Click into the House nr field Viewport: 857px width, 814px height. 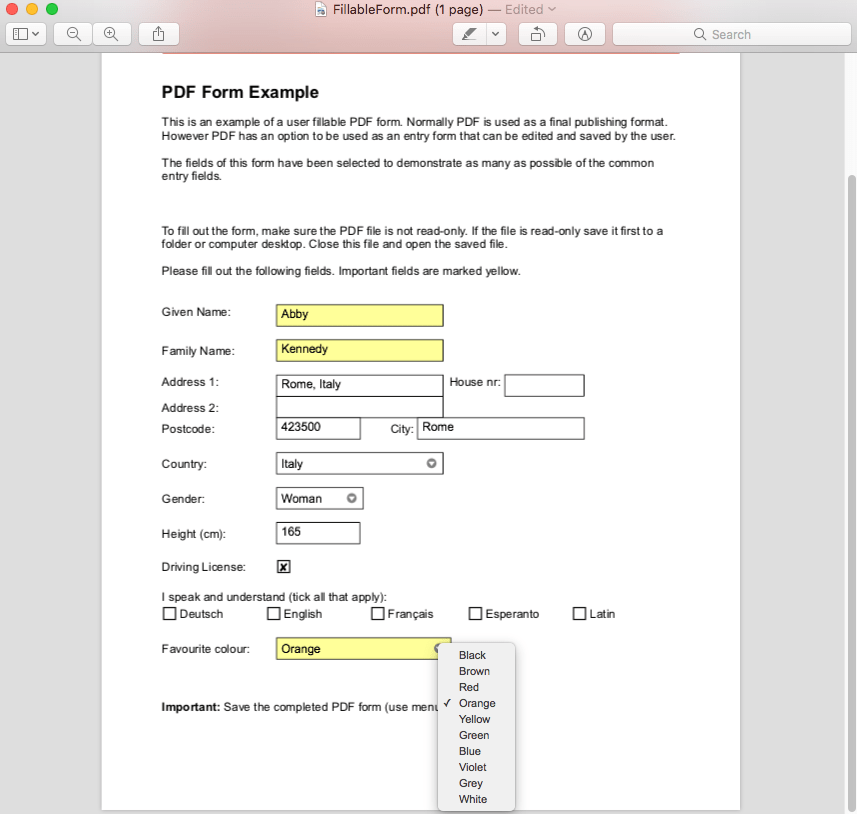tap(543, 385)
